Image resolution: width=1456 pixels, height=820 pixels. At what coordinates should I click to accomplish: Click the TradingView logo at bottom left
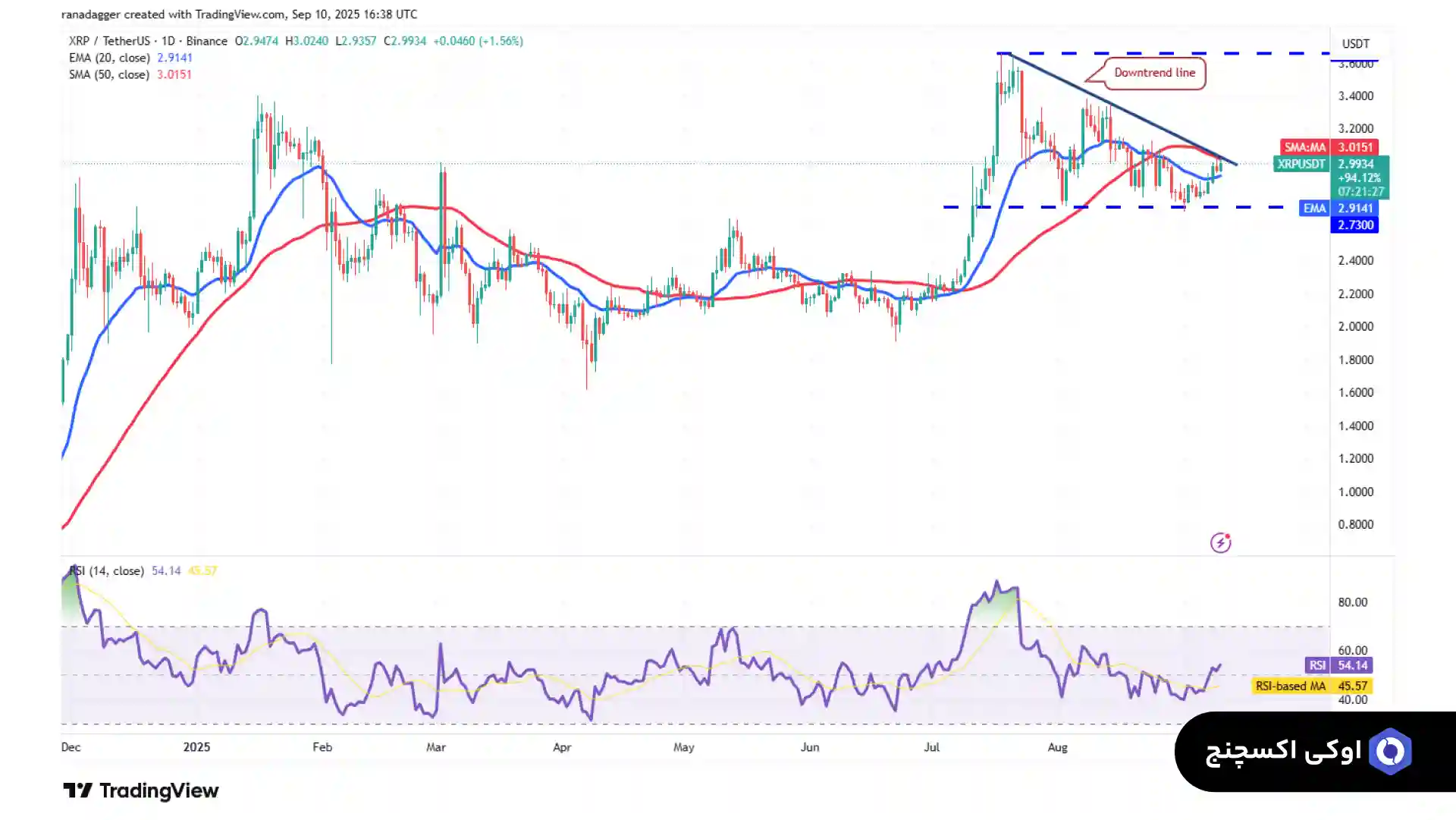(x=141, y=790)
